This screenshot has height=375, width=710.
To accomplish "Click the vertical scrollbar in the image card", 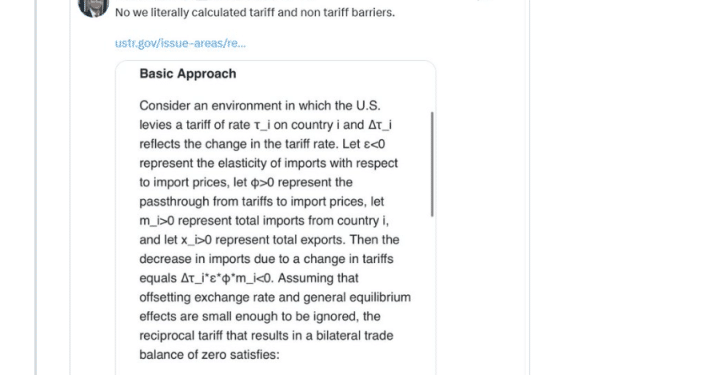I will [432, 164].
